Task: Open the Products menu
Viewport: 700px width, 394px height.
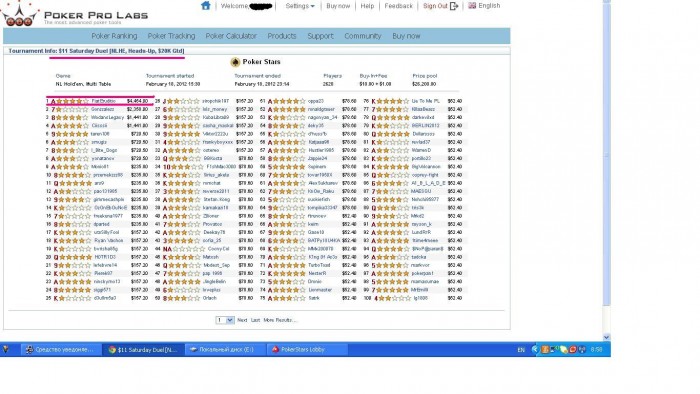Action: [x=282, y=36]
